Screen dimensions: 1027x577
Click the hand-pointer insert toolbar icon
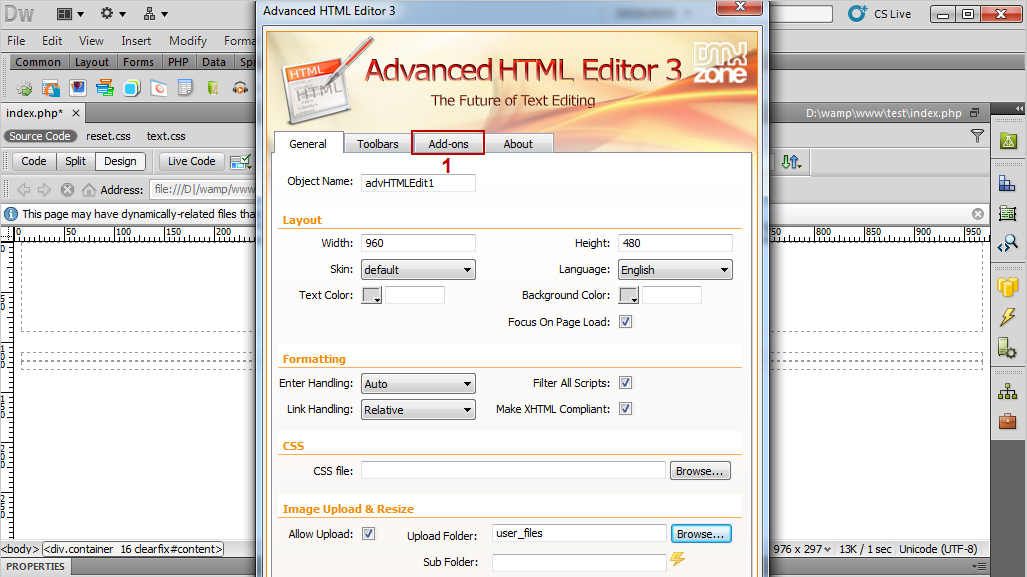tap(51, 88)
